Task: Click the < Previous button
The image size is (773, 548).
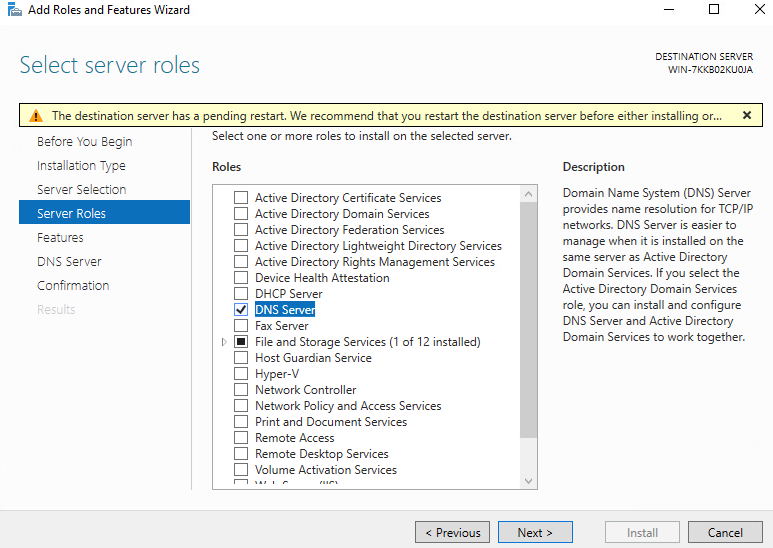Action: point(453,532)
